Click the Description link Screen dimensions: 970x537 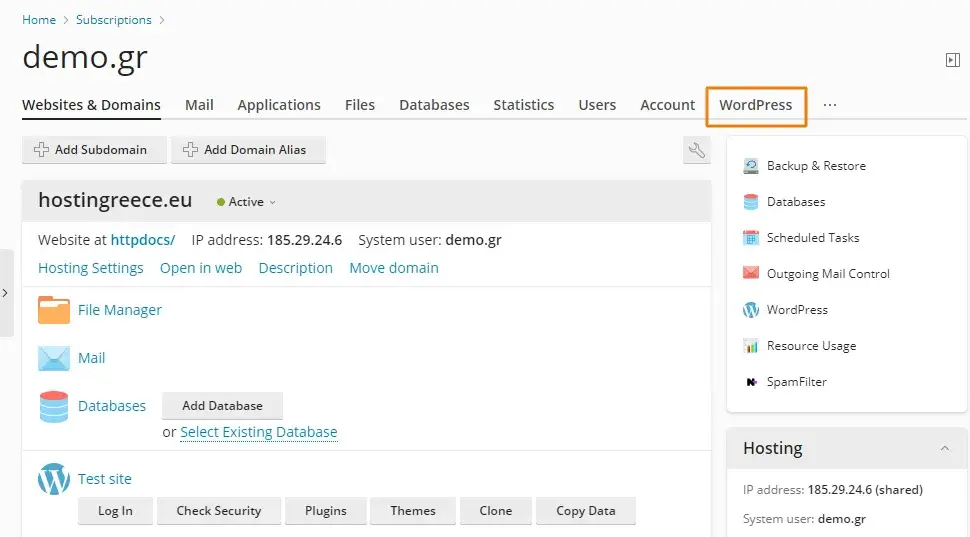tap(296, 268)
